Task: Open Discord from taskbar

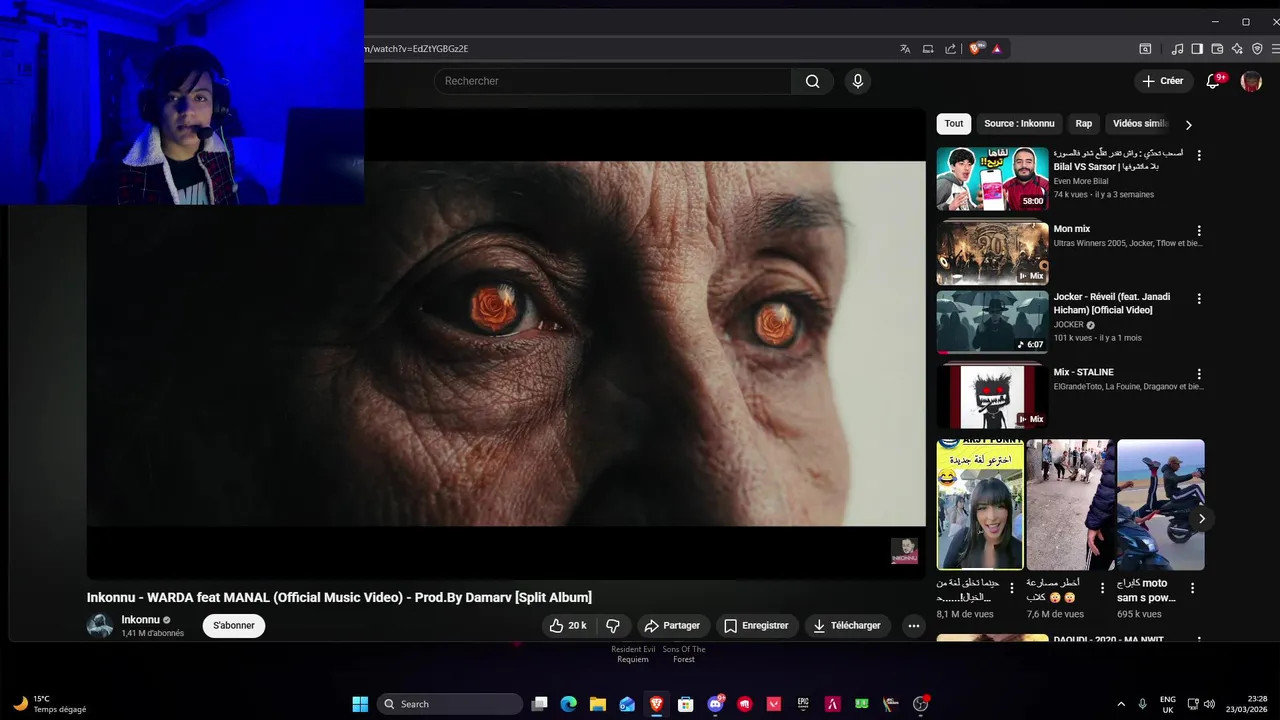Action: tap(715, 704)
